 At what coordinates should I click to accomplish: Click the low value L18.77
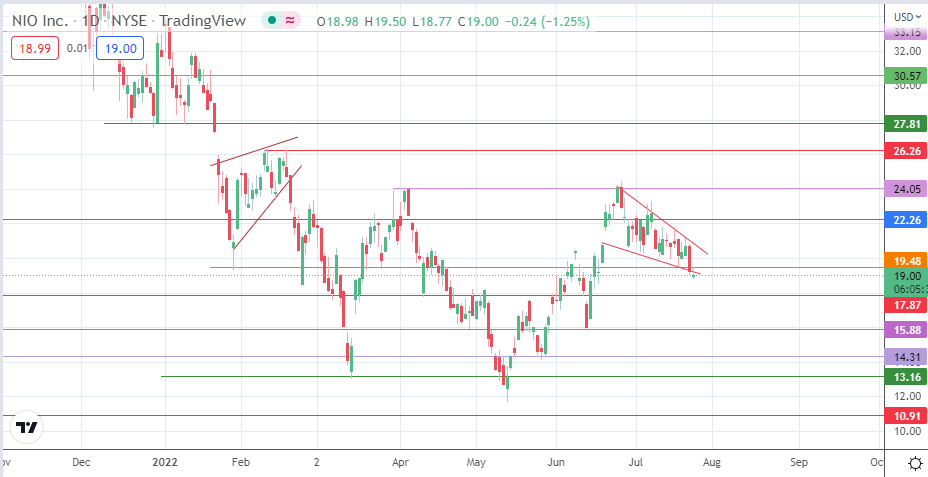tap(432, 22)
